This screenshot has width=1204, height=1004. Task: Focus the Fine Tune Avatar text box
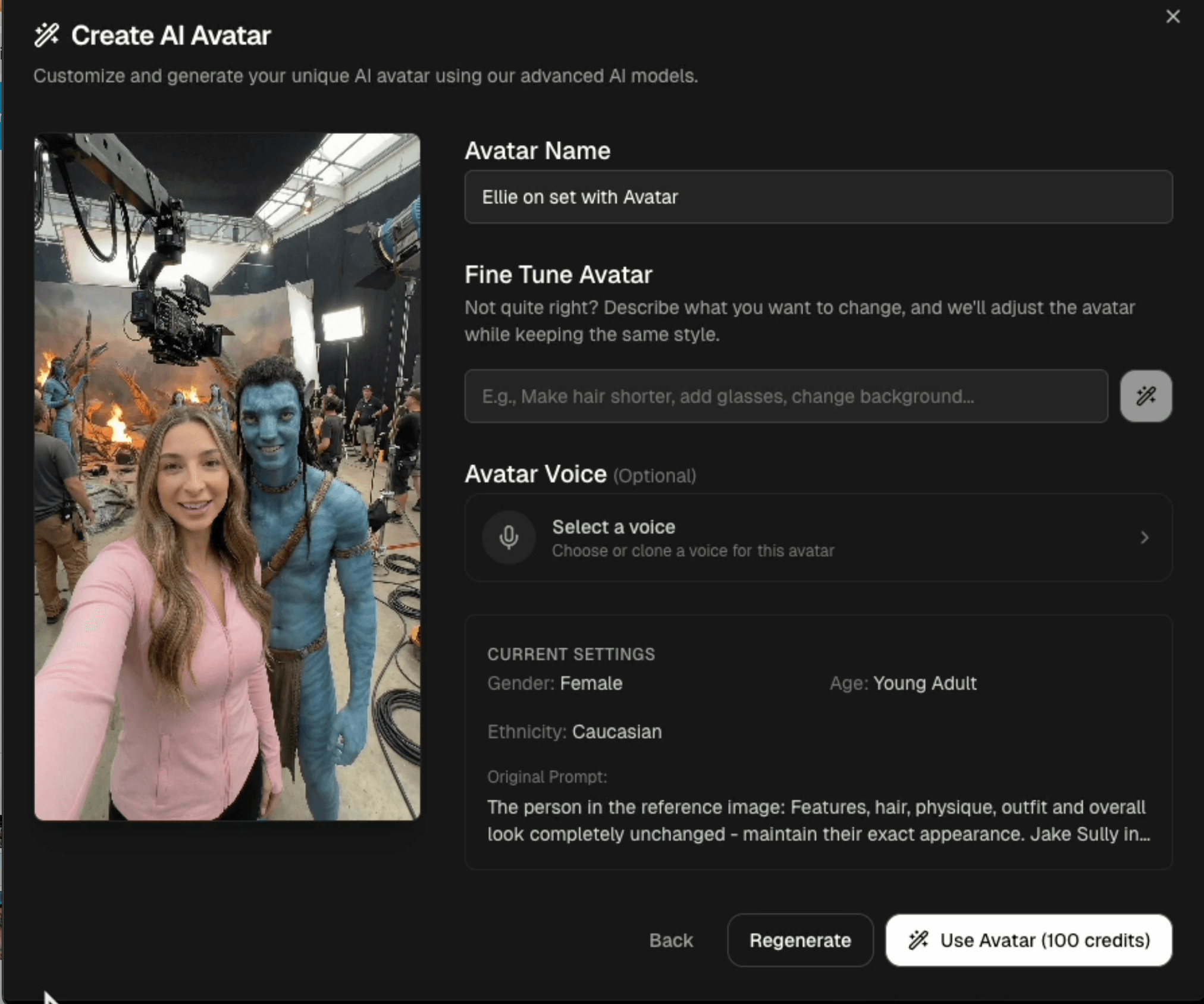pos(786,396)
